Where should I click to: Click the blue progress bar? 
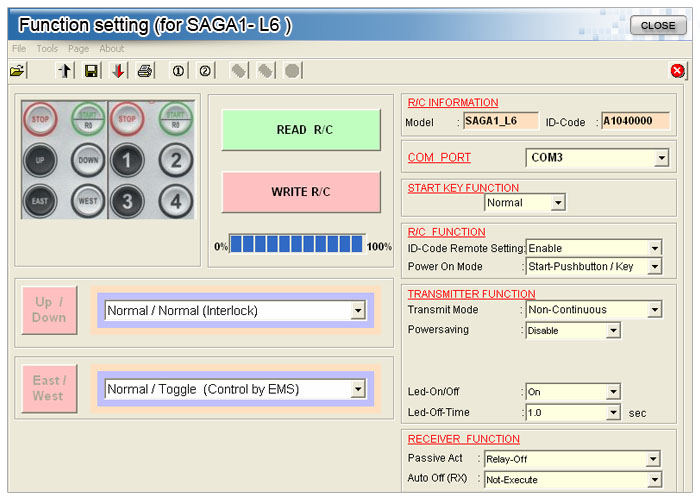(x=296, y=244)
